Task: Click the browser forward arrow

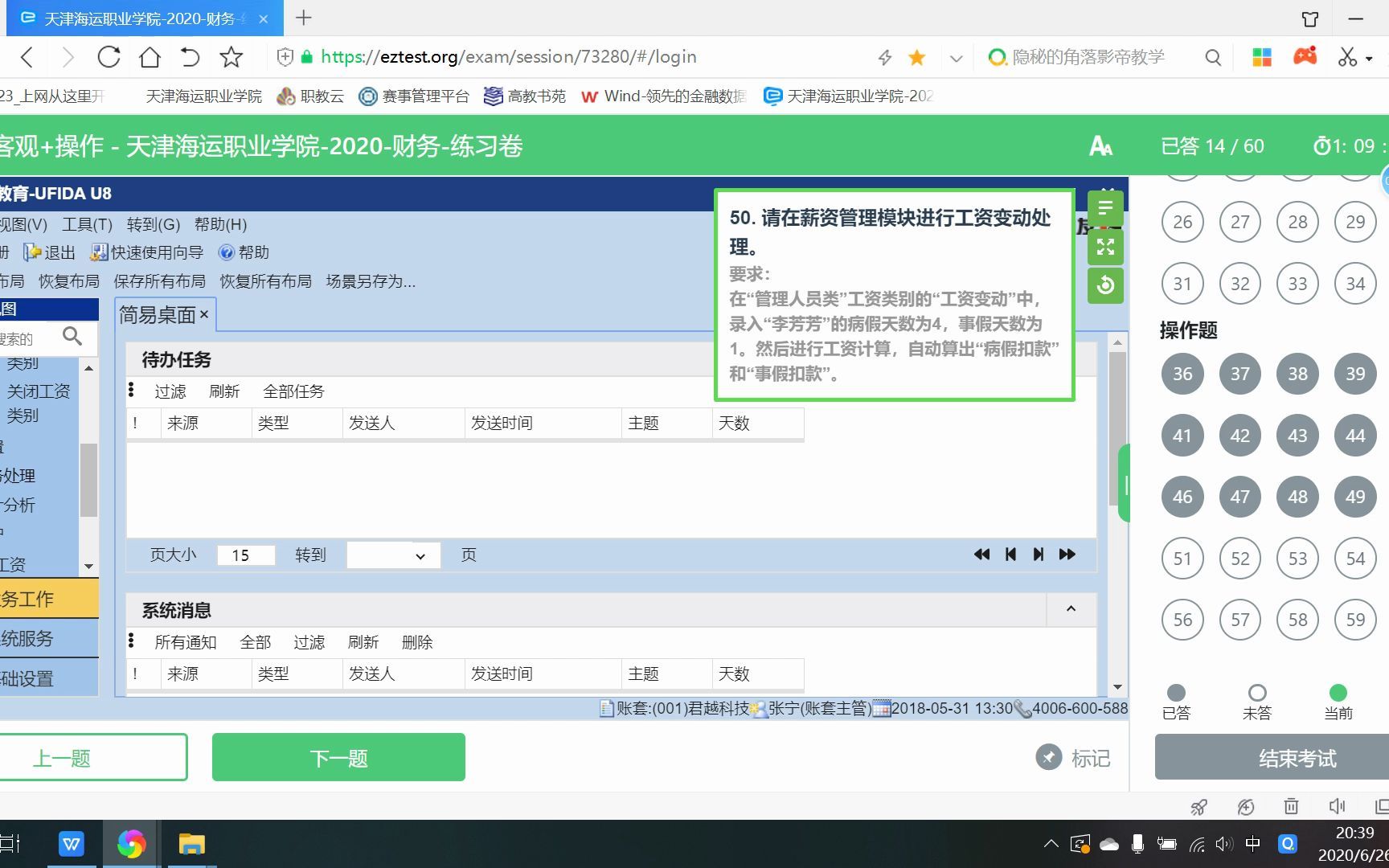Action: pos(68,57)
